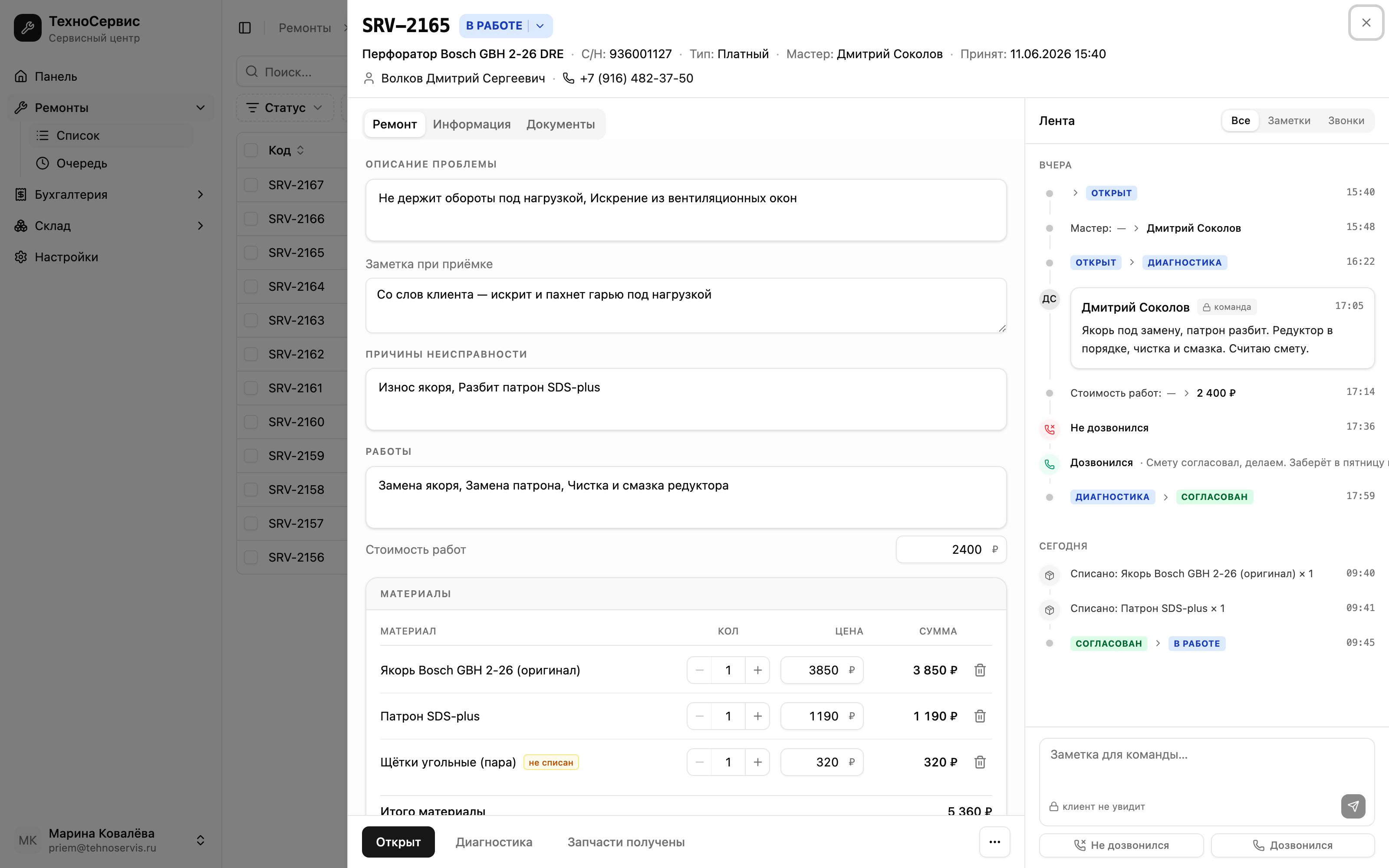Click the green successful call icon in feed

pyautogui.click(x=1049, y=463)
